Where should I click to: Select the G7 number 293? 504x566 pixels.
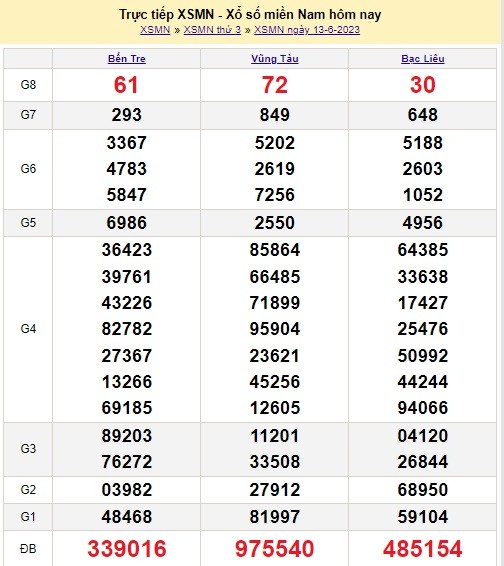[x=126, y=115]
